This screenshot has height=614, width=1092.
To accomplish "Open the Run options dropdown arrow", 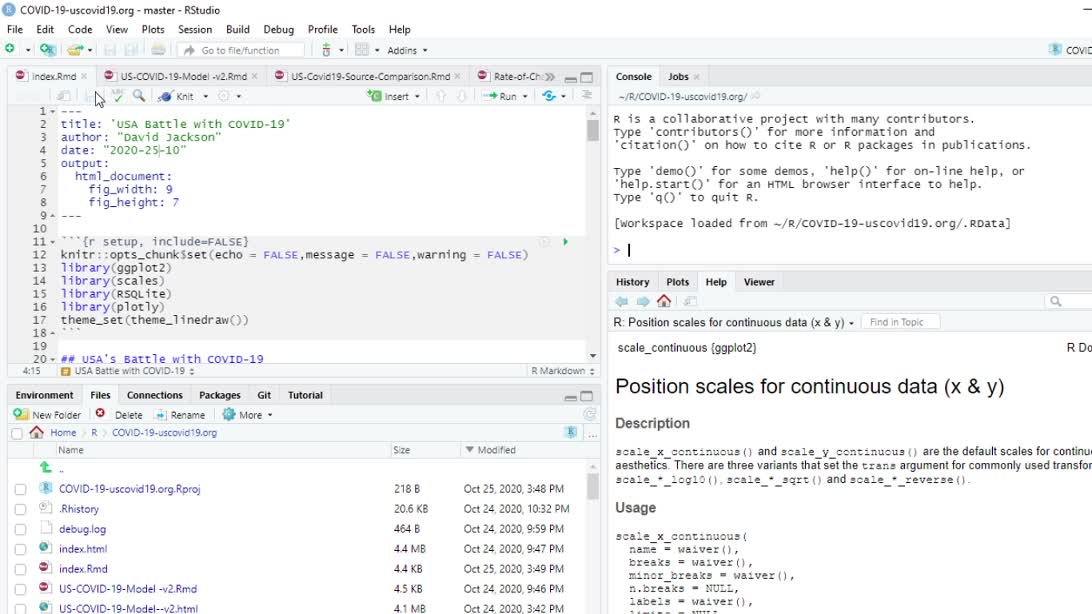I will [525, 96].
